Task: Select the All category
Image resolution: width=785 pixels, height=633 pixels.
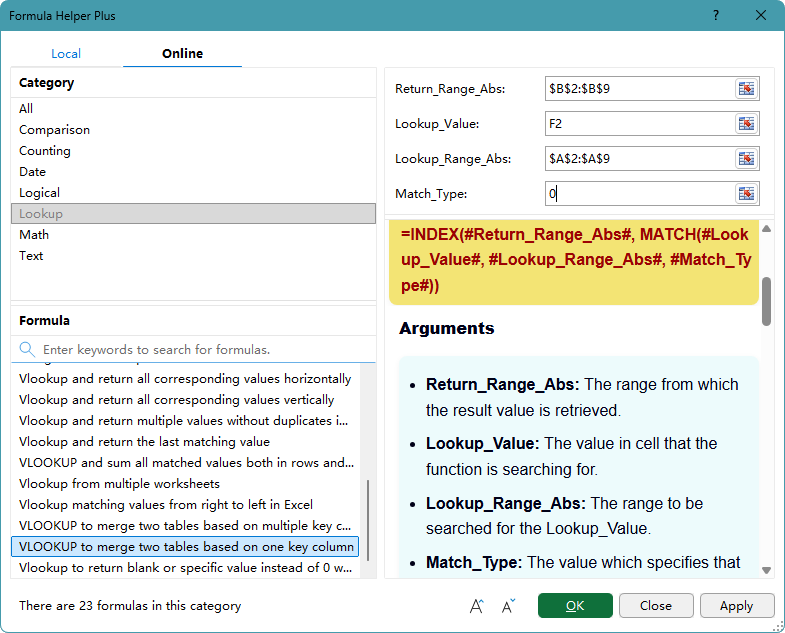Action: 193,109
